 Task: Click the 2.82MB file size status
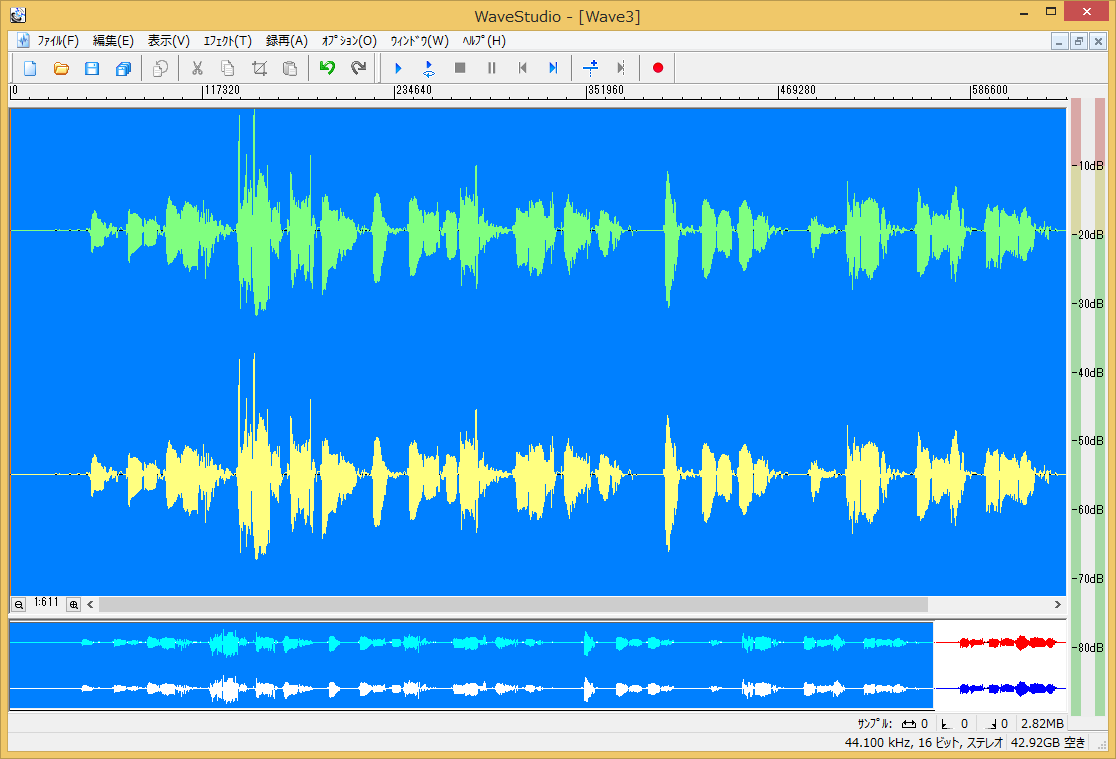(1042, 723)
